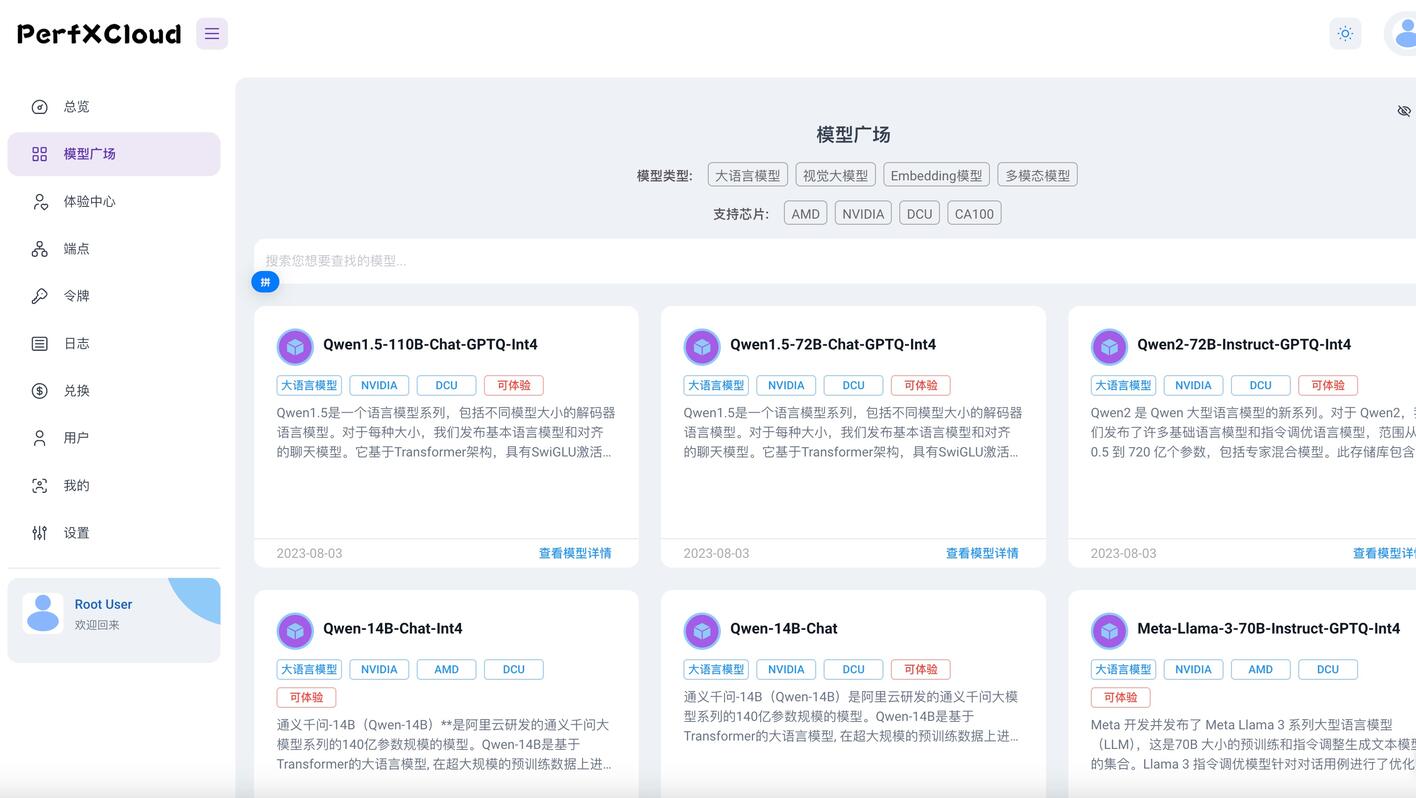Click 可体验 tag on Qwen1.5-72B card
The width and height of the screenshot is (1416, 798).
pos(921,385)
